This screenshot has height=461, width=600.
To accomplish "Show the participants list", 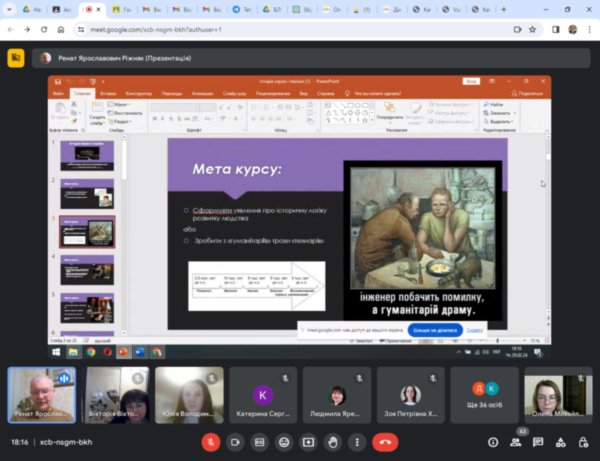I will (516, 441).
